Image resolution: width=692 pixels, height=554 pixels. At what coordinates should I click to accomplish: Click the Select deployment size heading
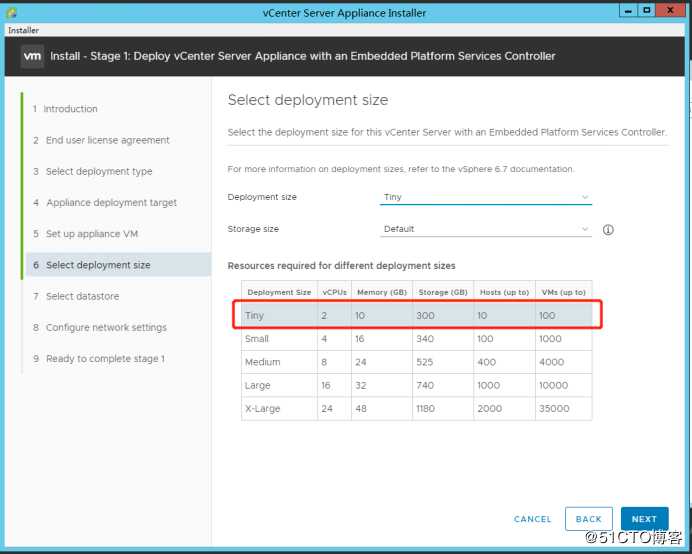tap(308, 100)
